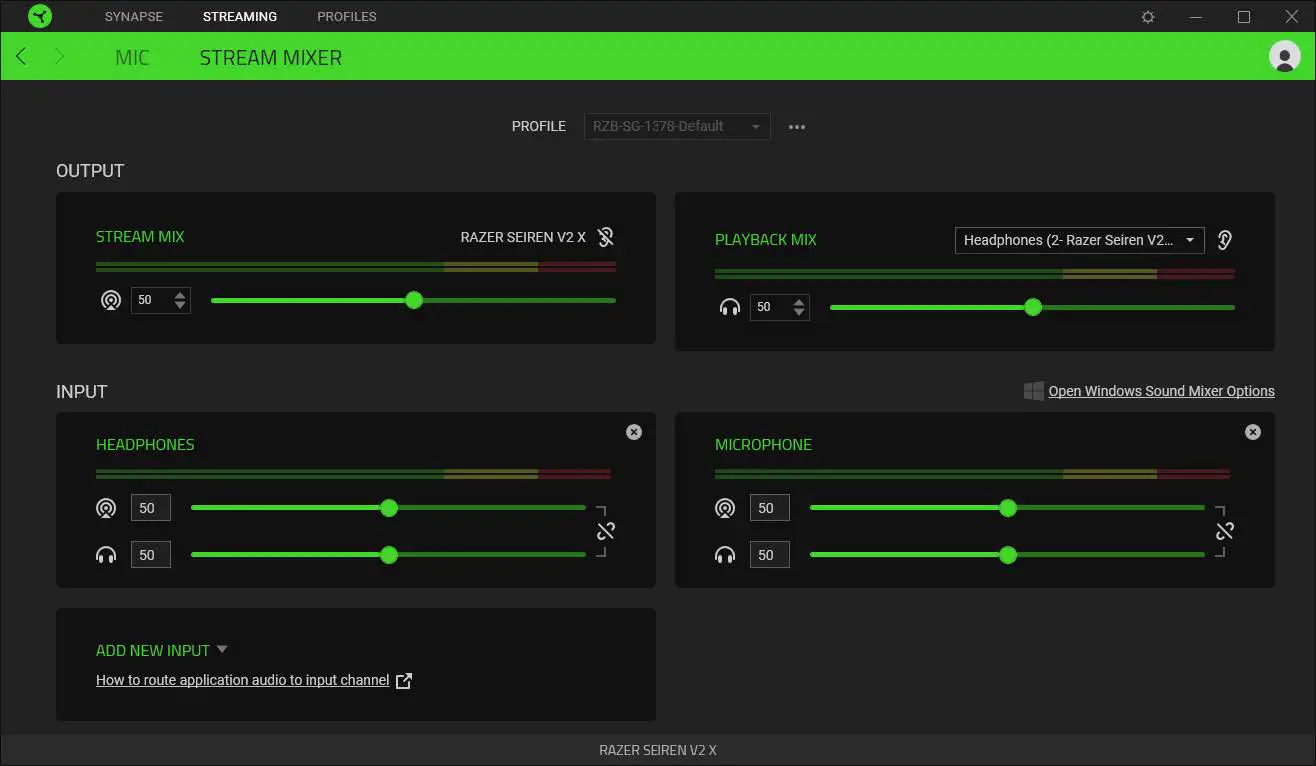Remove the Headphones input channel
Image resolution: width=1316 pixels, height=766 pixels.
point(634,432)
